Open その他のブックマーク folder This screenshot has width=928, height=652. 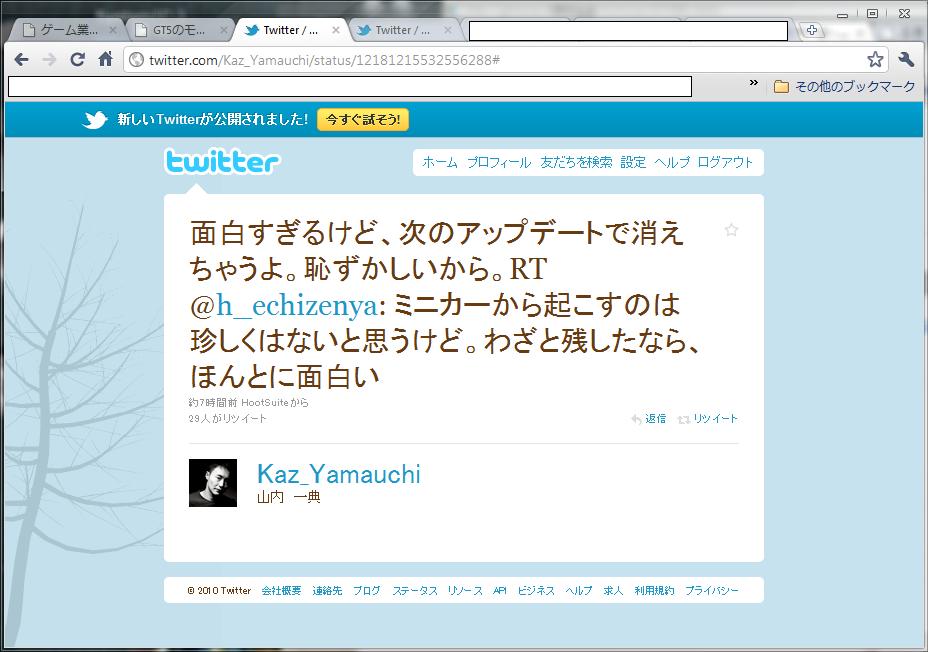click(845, 86)
